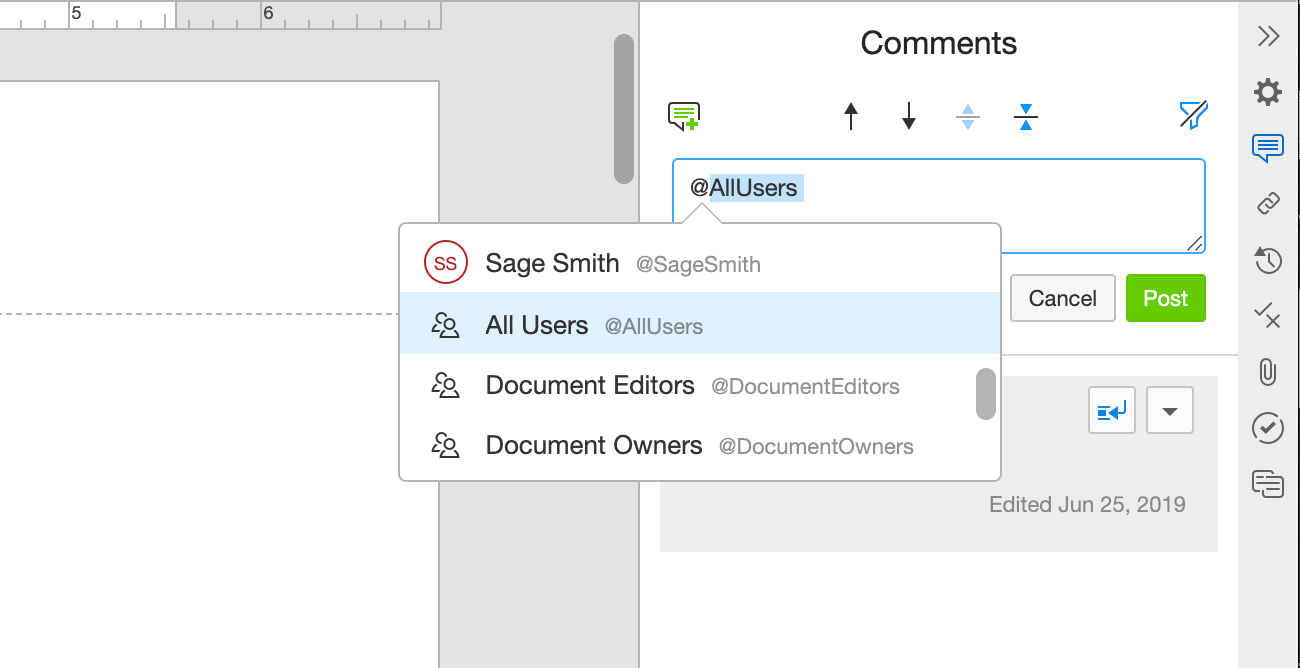Cancel the comment draft

click(x=1062, y=298)
